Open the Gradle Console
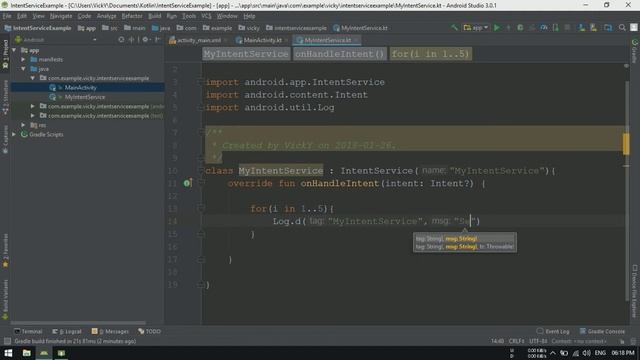The image size is (640, 360). click(x=602, y=331)
